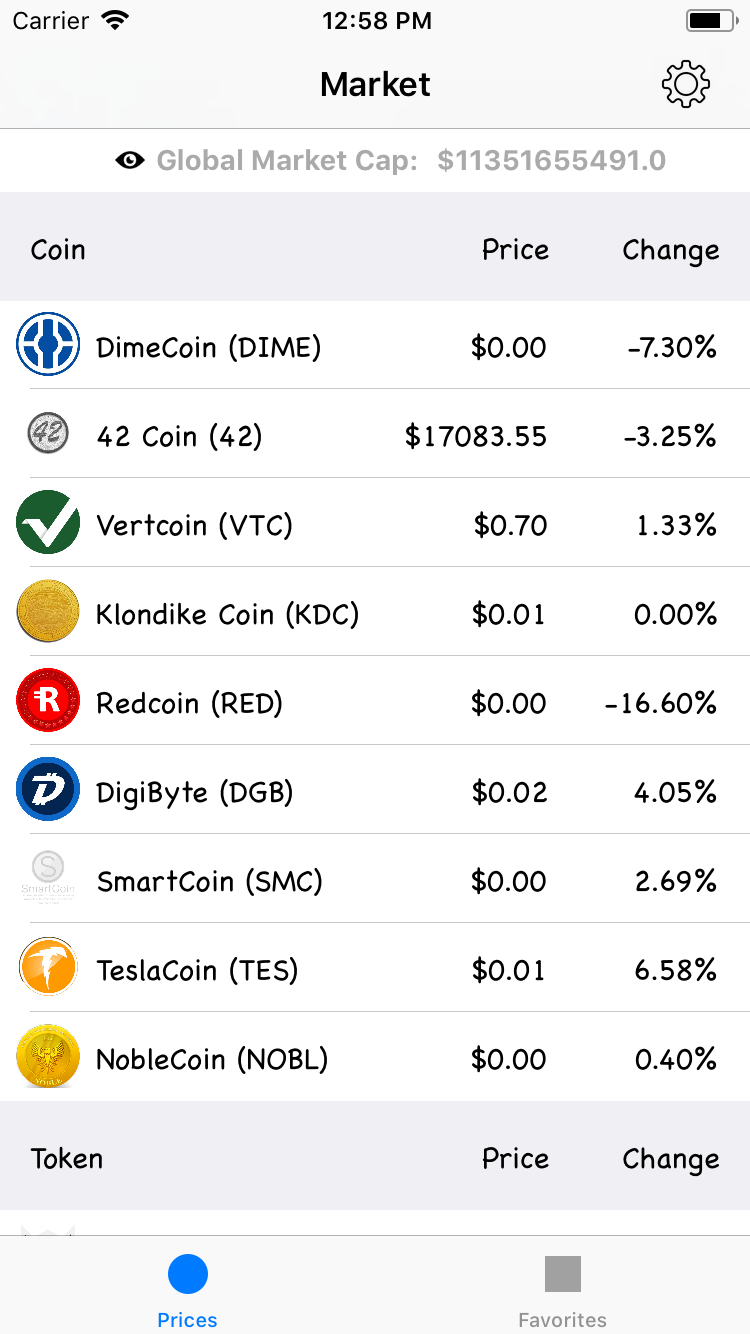Tap the DigiByte blue logo icon
Viewport: 750px width, 1334px height.
pyautogui.click(x=48, y=790)
